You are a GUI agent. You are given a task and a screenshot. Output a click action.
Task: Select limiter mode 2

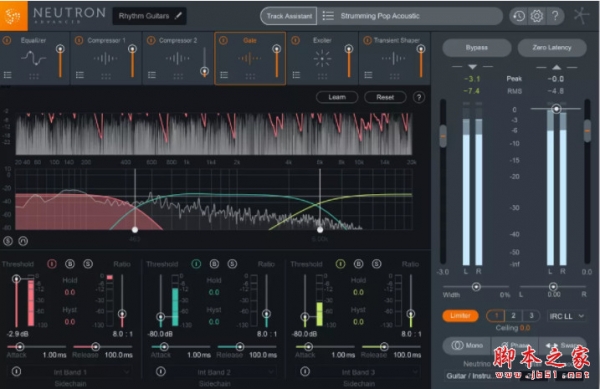(514, 316)
